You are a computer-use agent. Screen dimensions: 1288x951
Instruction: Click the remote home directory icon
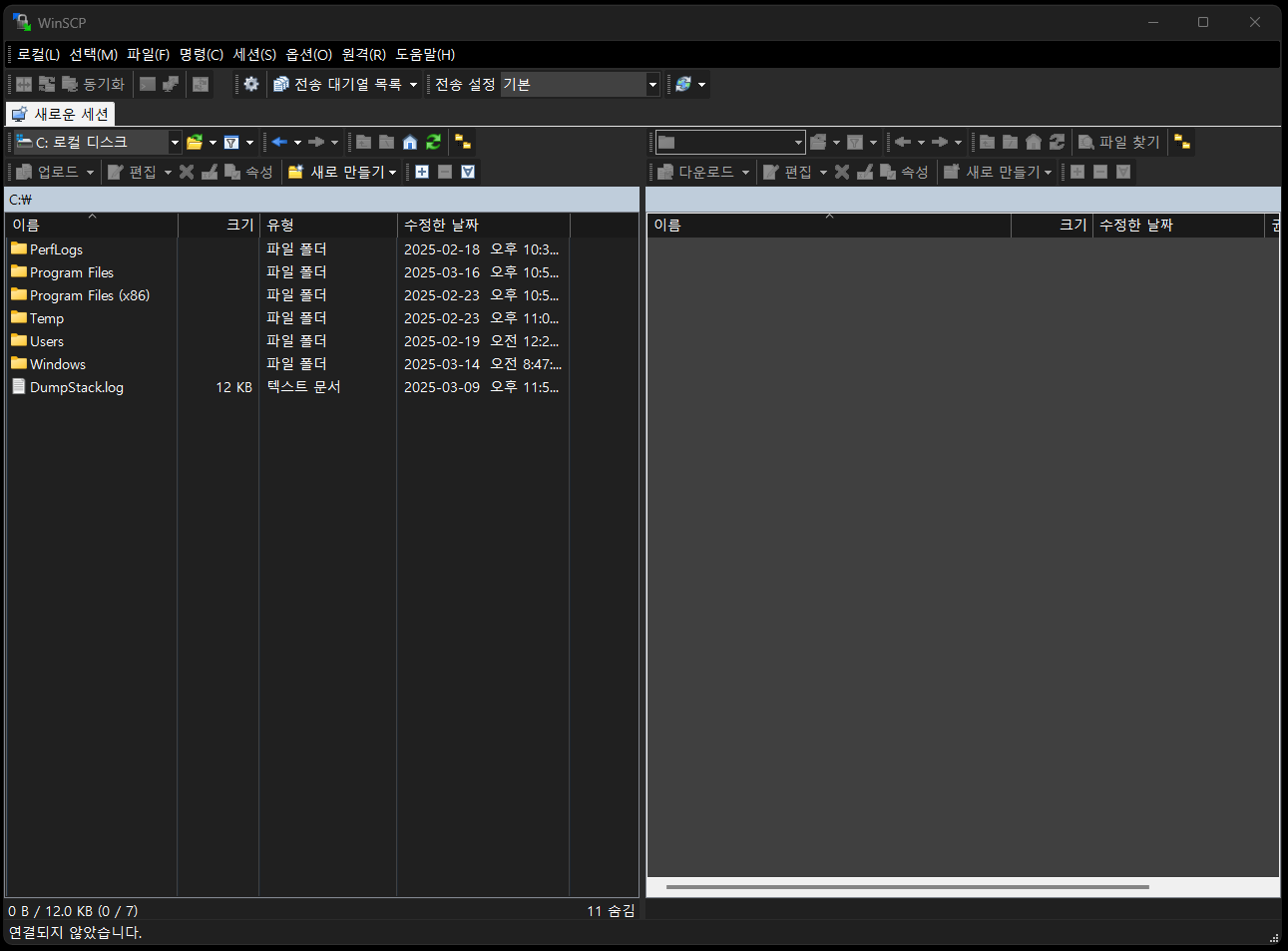[x=1034, y=143]
